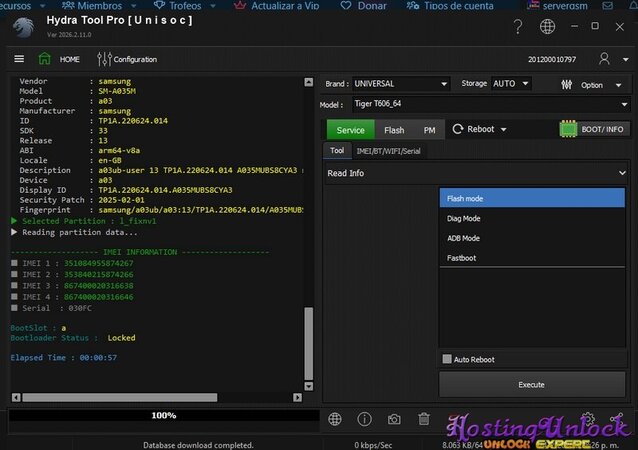Viewport: 638px width, 450px height.
Task: Click the help question mark icon
Action: [518, 27]
